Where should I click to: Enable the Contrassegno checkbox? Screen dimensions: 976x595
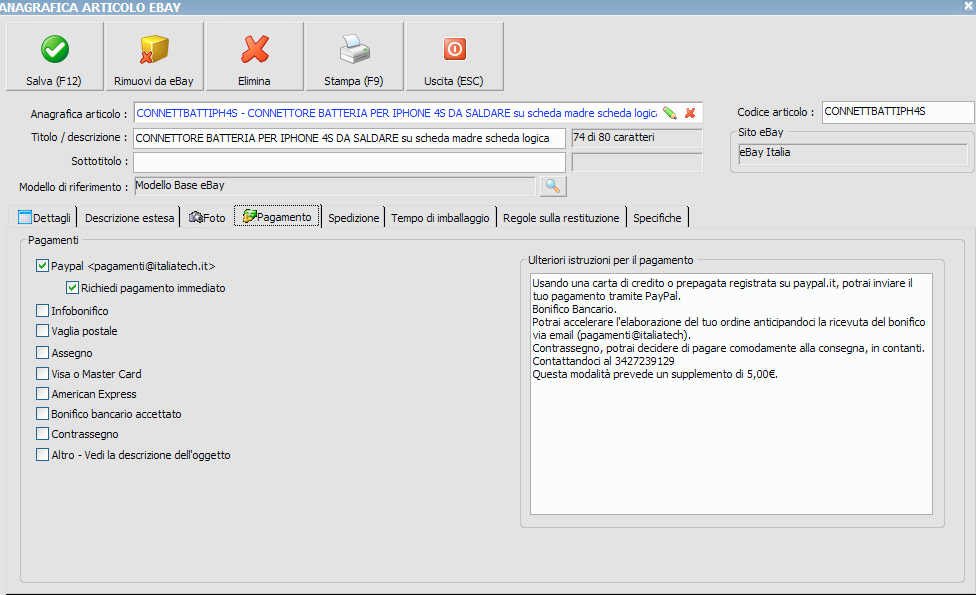pos(42,433)
